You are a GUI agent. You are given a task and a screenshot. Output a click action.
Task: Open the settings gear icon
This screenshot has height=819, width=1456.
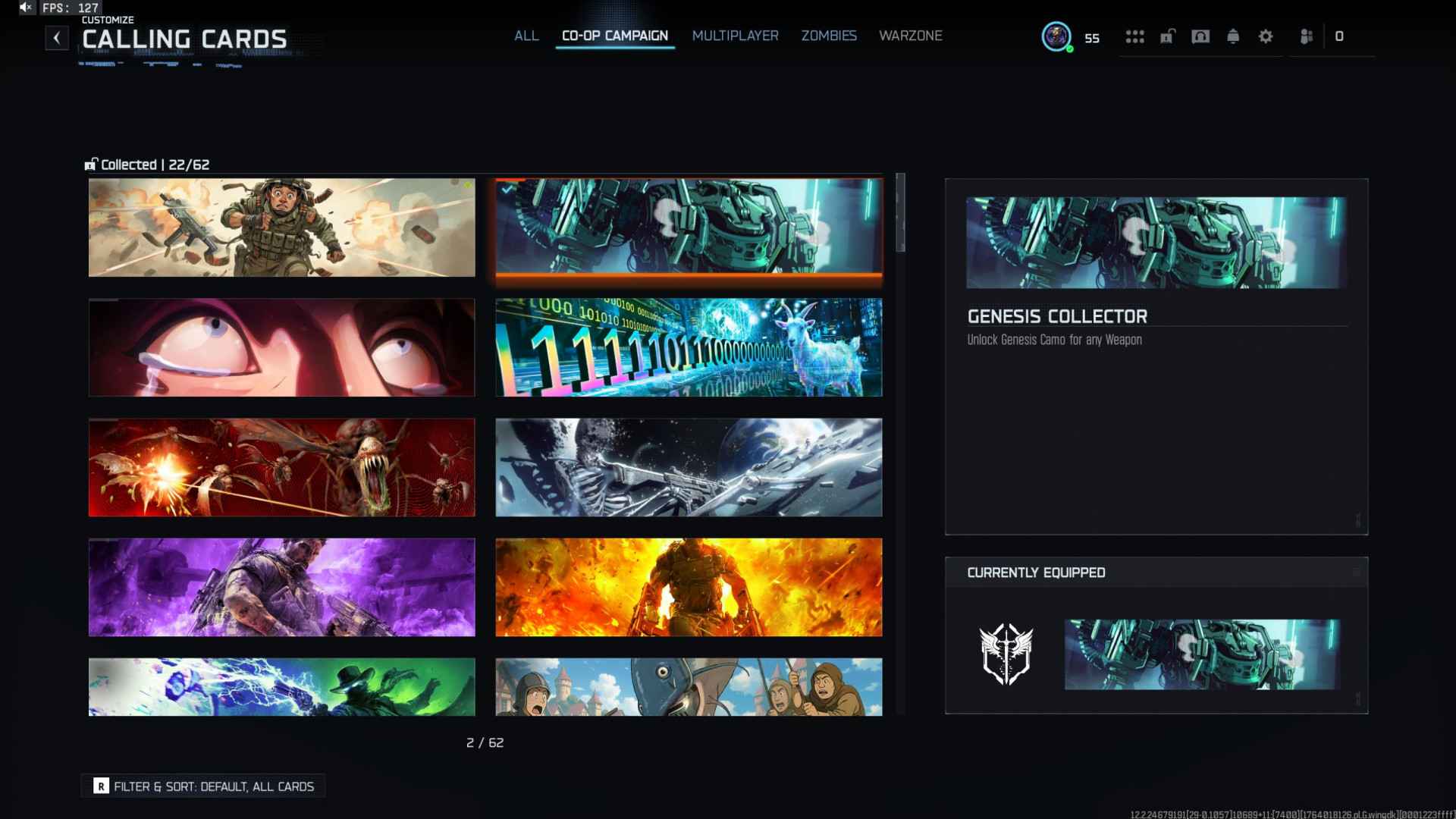(1266, 36)
